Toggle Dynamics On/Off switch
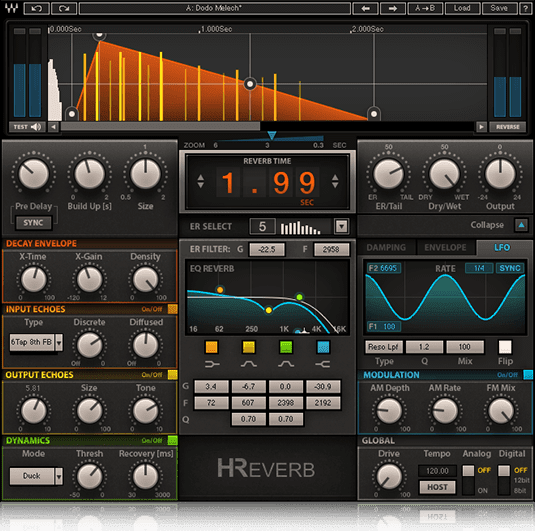535x531 pixels. click(x=173, y=440)
